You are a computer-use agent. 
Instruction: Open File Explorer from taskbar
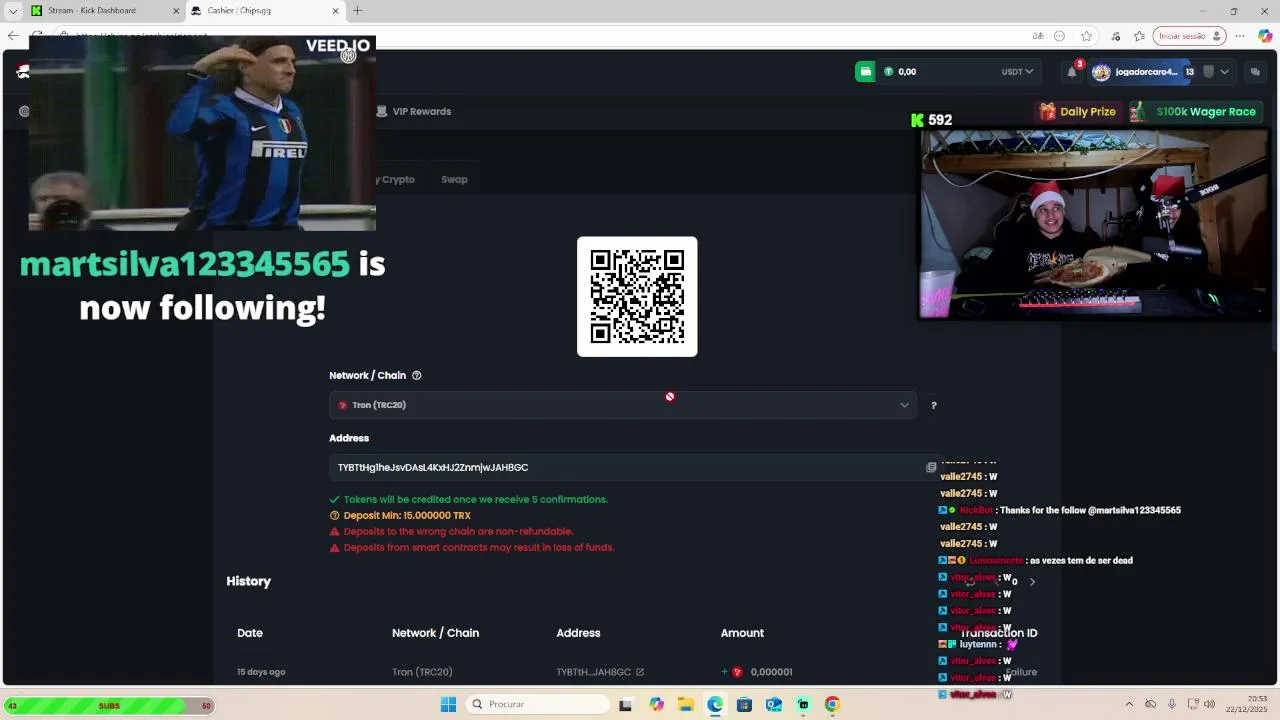[686, 704]
